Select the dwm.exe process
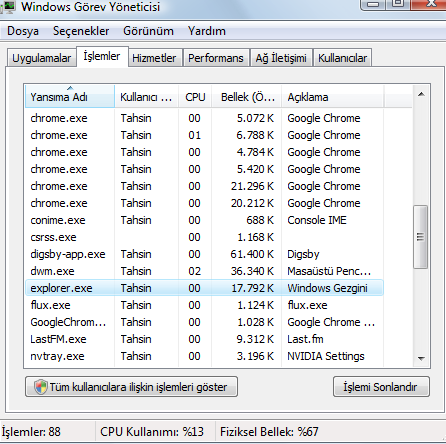Image resolution: width=446 pixels, height=444 pixels. pyautogui.click(x=204, y=271)
